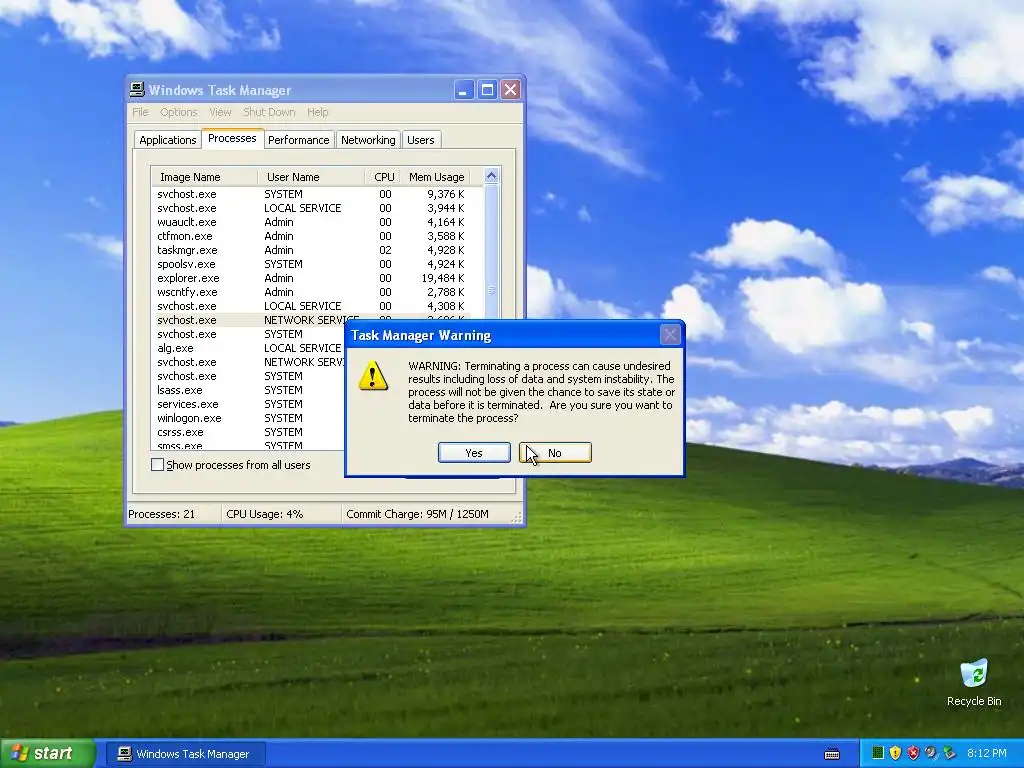Image resolution: width=1024 pixels, height=768 pixels.
Task: Select the ctfmon.exe process
Action: click(185, 236)
